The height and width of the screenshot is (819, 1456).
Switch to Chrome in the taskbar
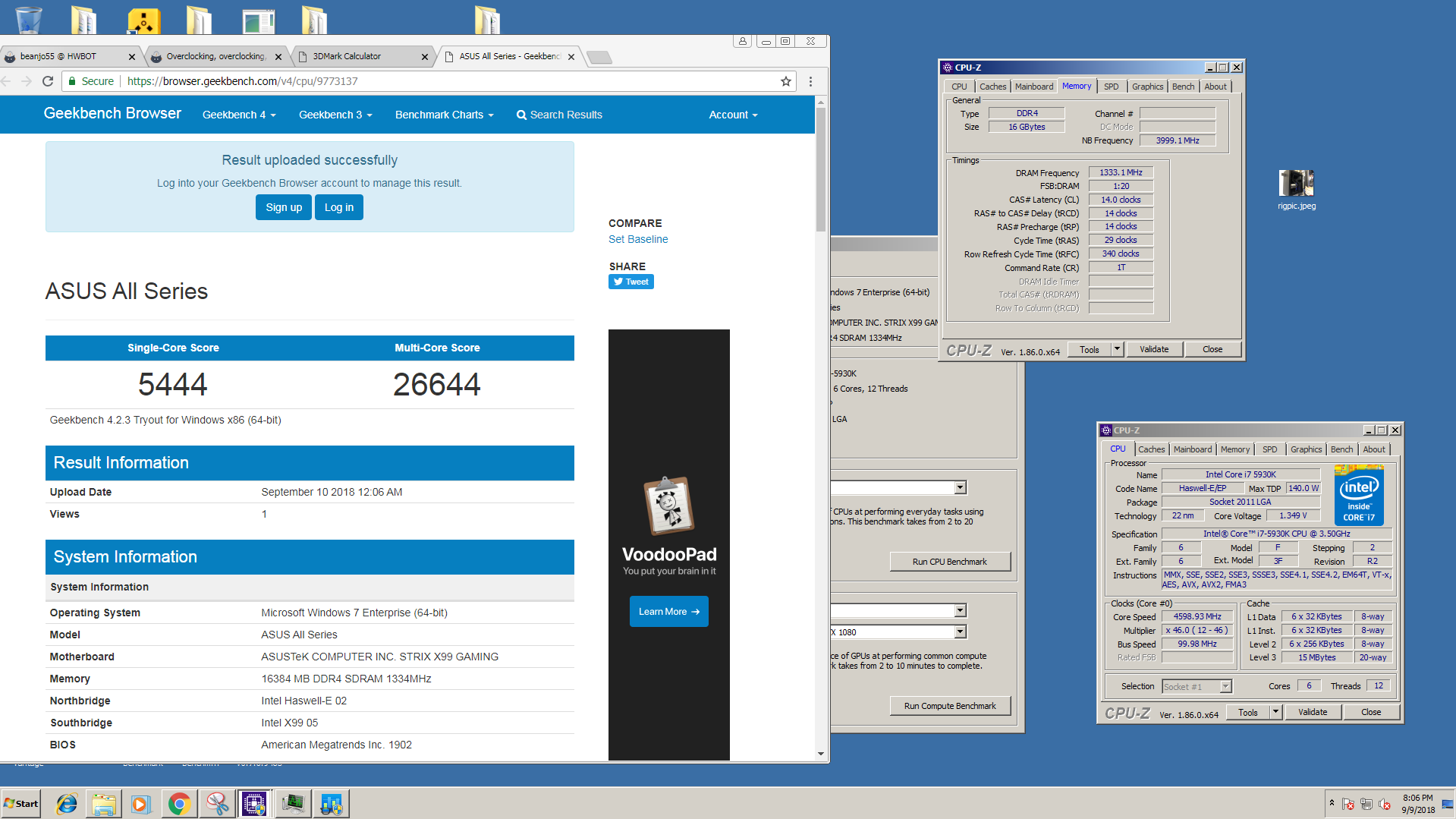tap(179, 803)
